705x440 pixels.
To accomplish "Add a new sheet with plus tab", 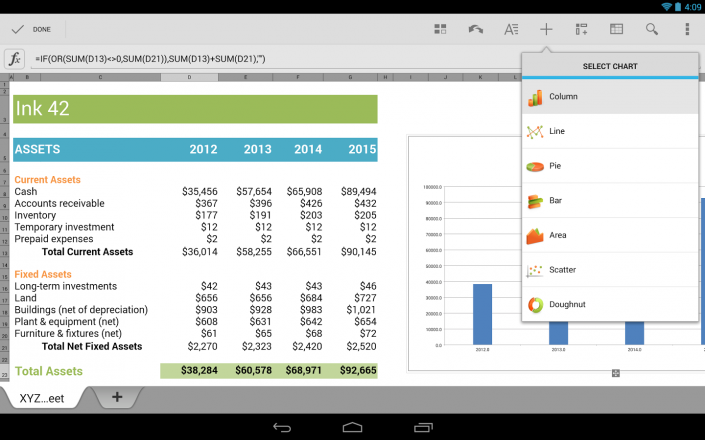I will pos(117,397).
